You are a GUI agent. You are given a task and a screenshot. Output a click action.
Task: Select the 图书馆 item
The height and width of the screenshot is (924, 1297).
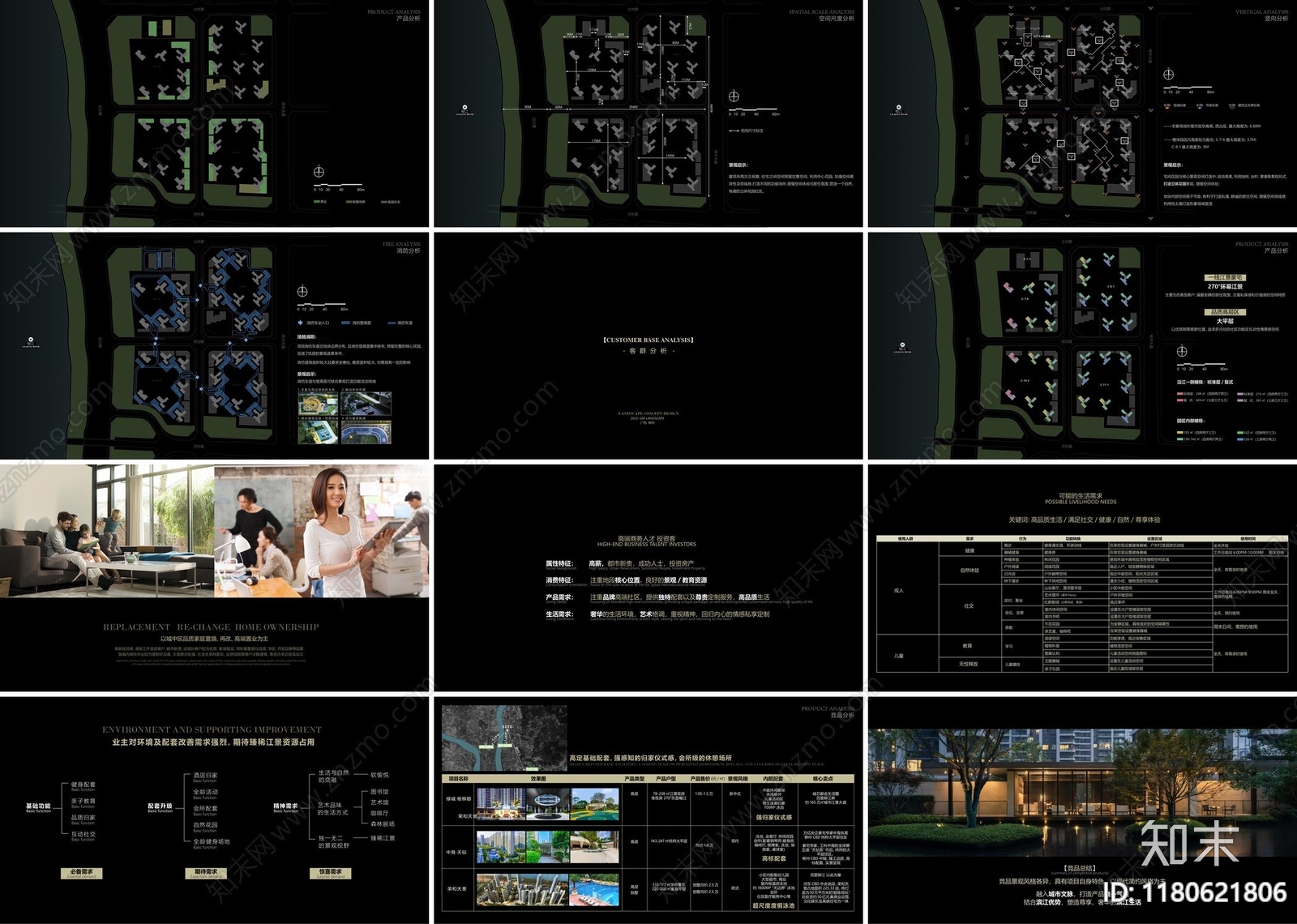tap(379, 792)
